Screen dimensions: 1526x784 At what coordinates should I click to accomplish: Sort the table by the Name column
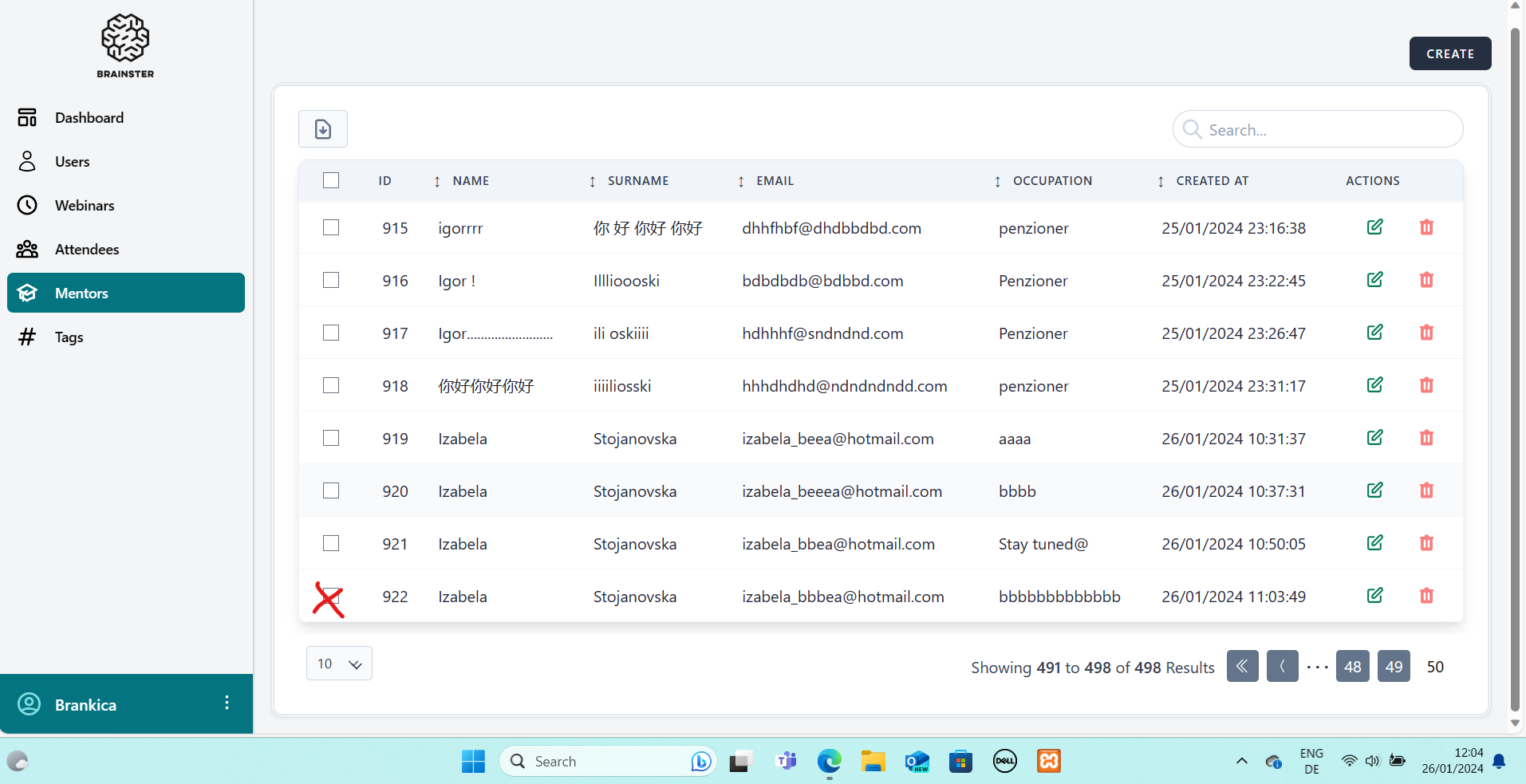[471, 181]
